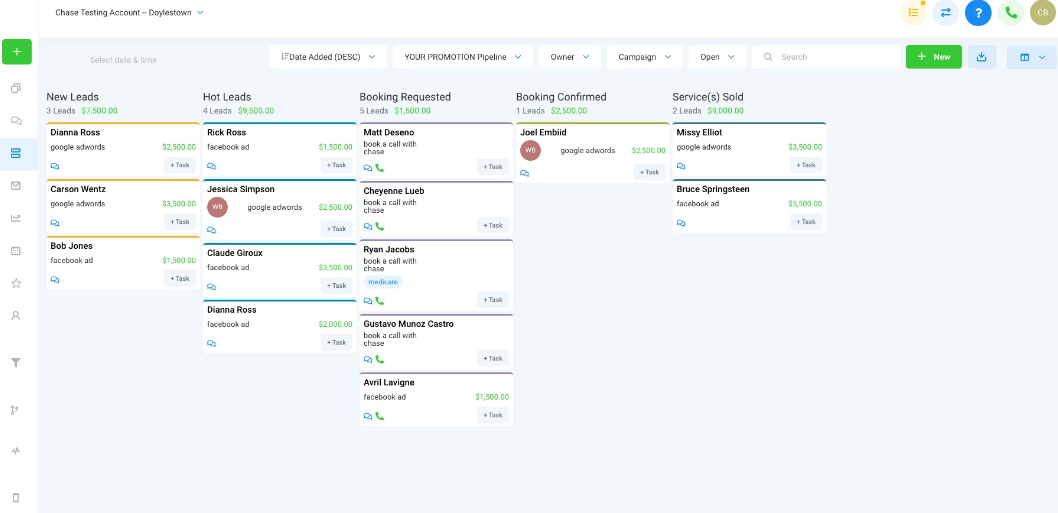Screen dimensions: 1058x513
Task: Open the Campaign filter dropdown
Action: [644, 57]
